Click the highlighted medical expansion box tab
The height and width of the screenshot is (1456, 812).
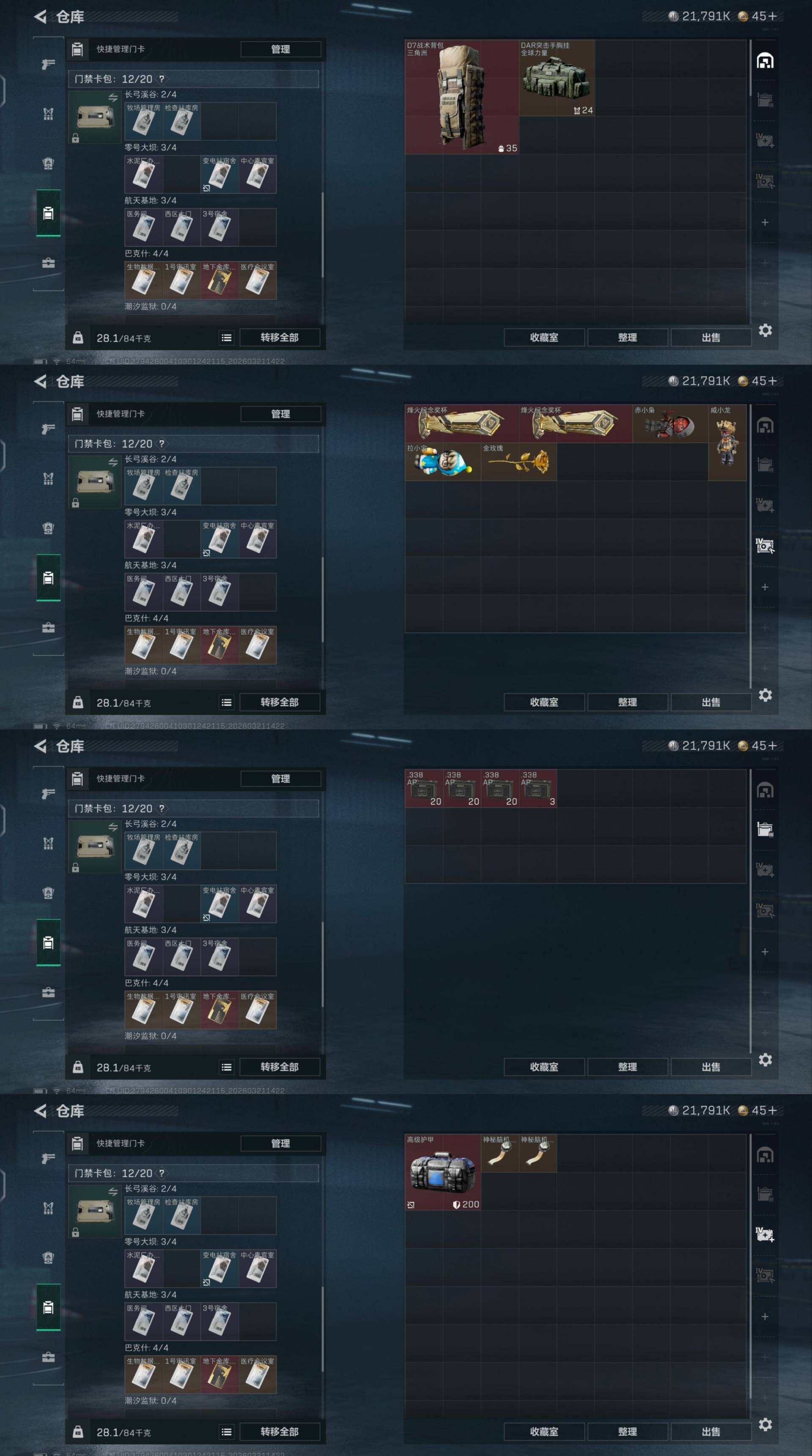(765, 1235)
